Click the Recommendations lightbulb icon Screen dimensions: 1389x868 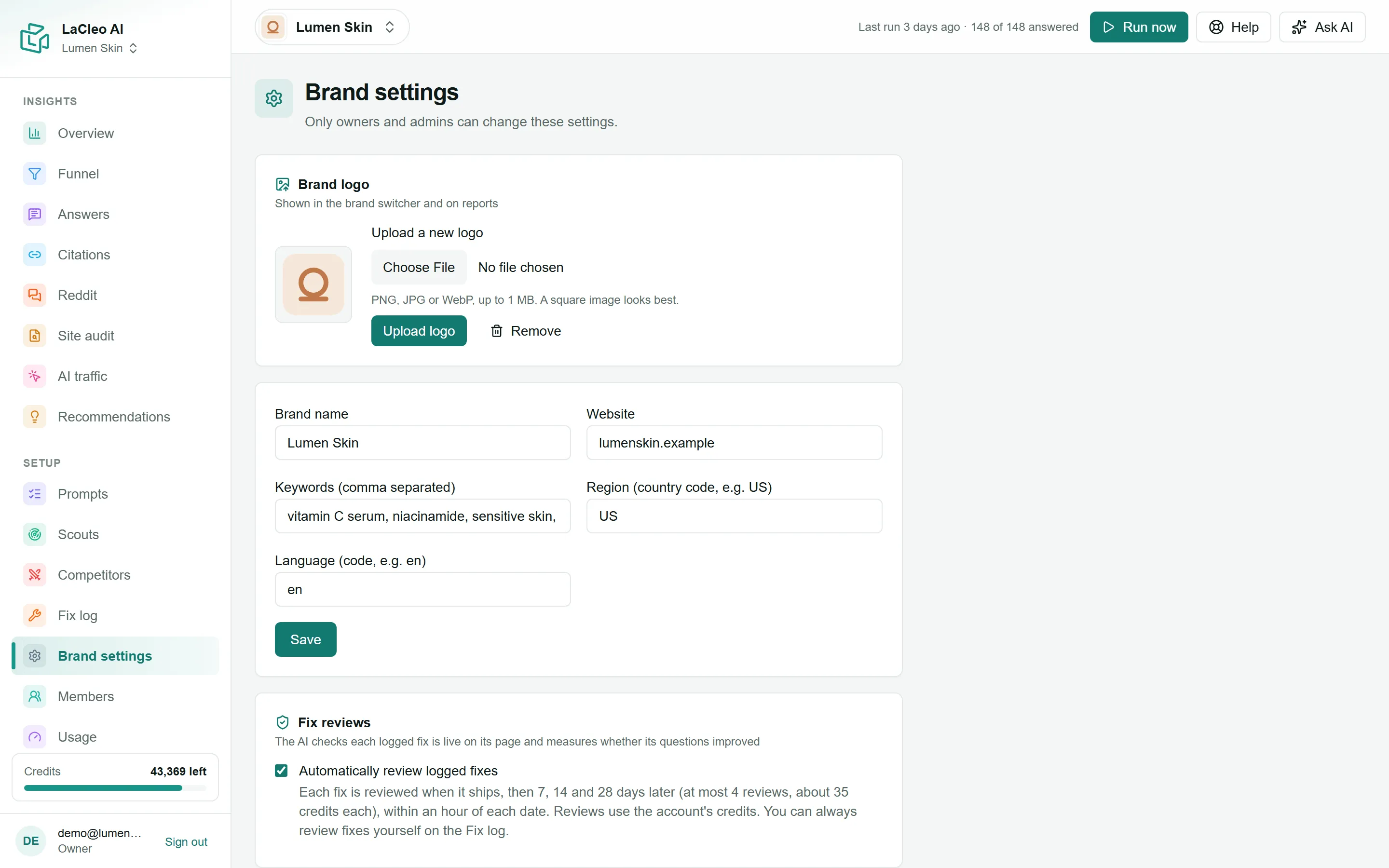pyautogui.click(x=34, y=417)
